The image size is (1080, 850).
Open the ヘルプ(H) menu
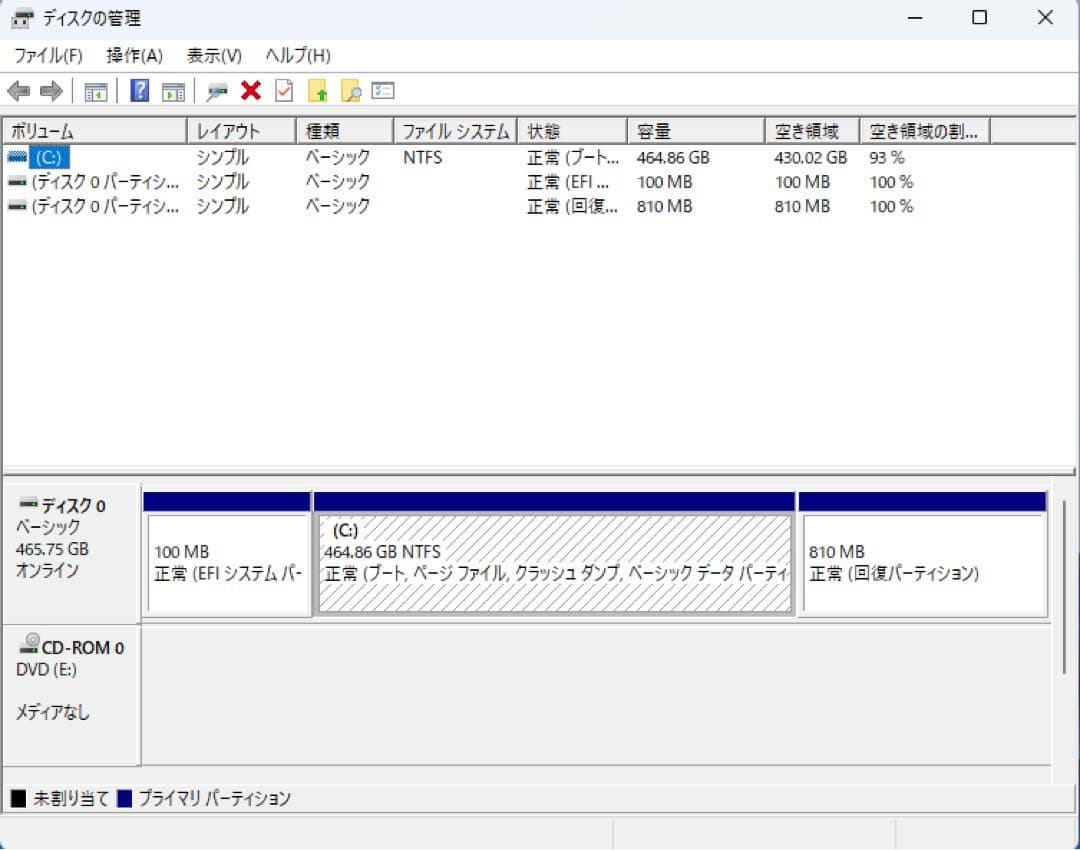[x=298, y=55]
